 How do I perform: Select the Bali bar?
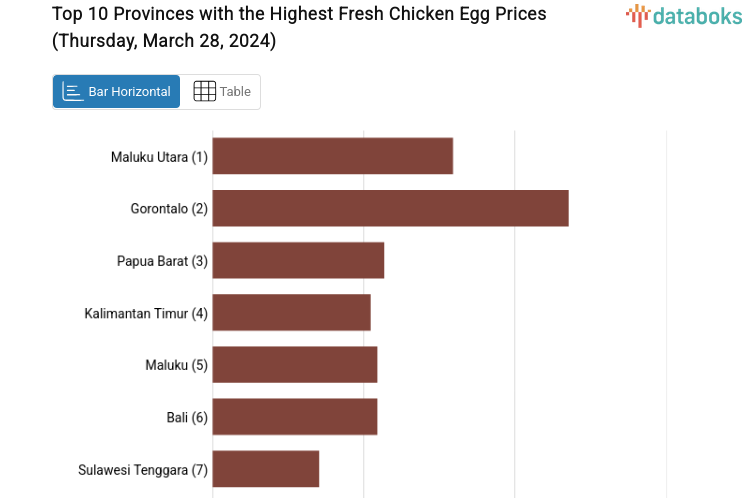click(294, 416)
